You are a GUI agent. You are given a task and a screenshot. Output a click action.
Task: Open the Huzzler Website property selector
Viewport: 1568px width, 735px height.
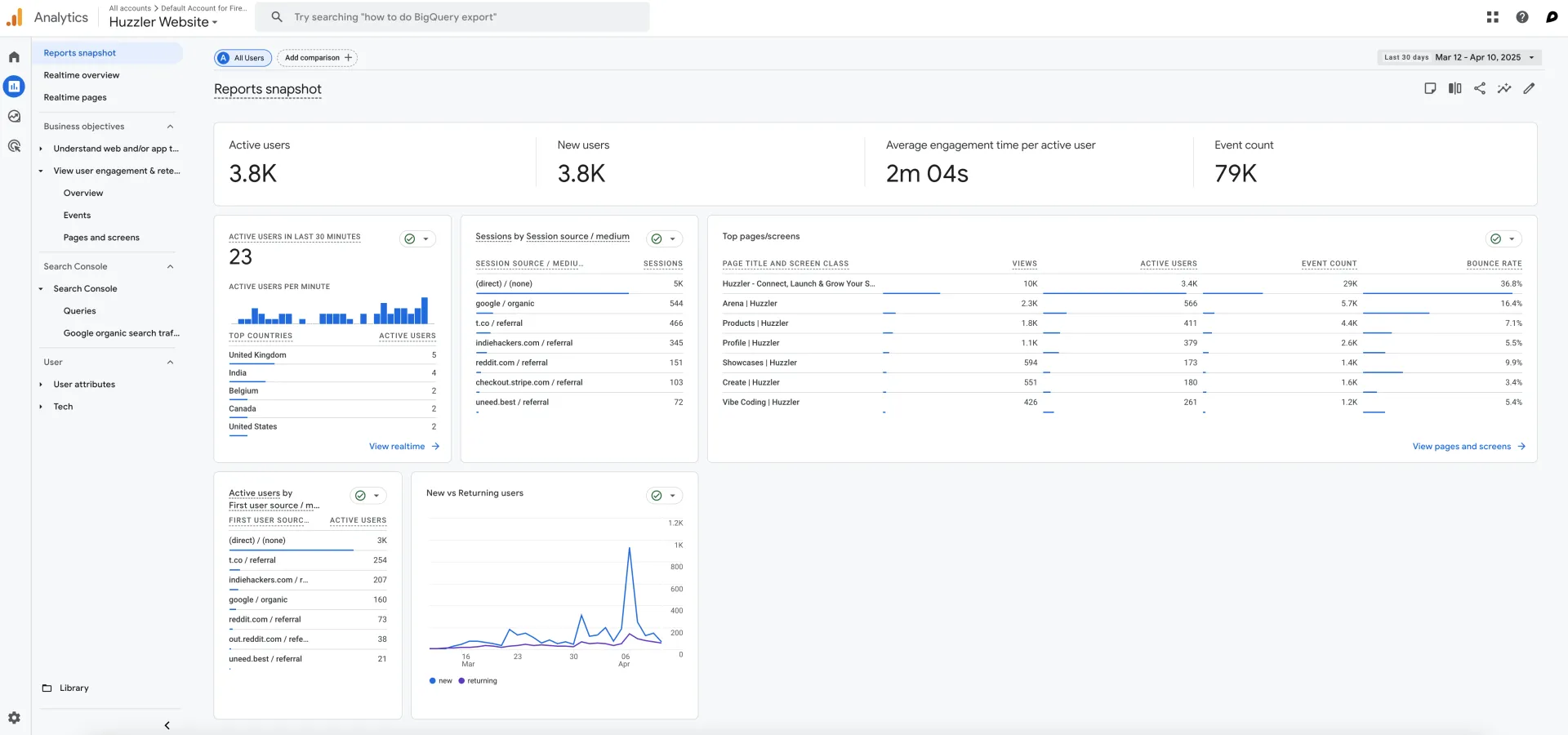click(163, 22)
